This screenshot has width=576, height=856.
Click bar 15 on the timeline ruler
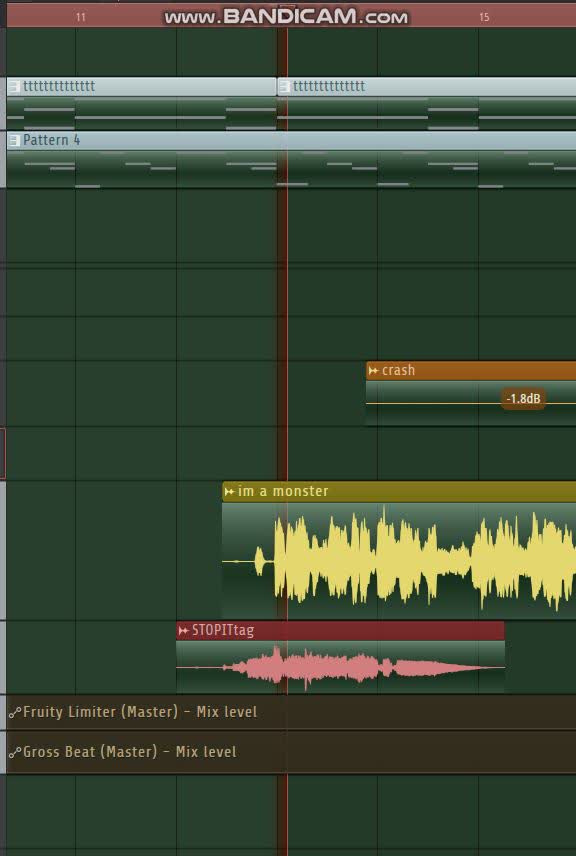coord(484,17)
